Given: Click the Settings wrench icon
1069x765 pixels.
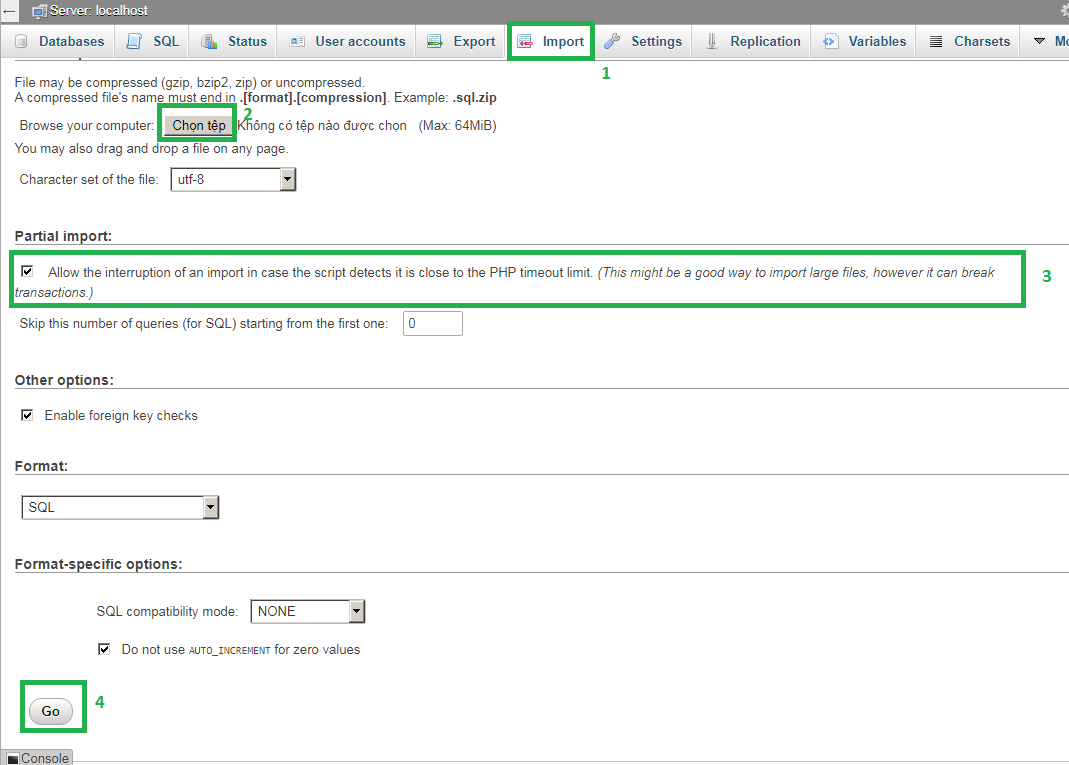Looking at the screenshot, I should point(612,42).
